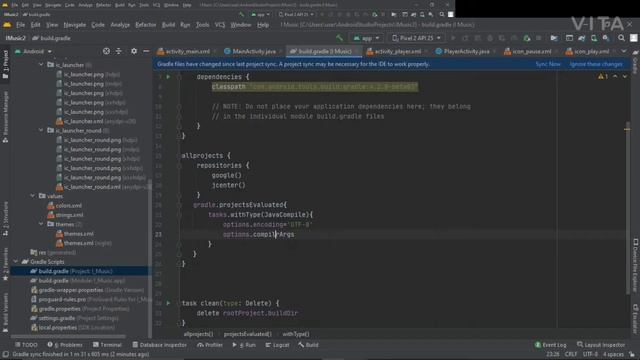Click the Apply Changes icon in toolbar
The width and height of the screenshot is (640, 360).
tap(465, 38)
